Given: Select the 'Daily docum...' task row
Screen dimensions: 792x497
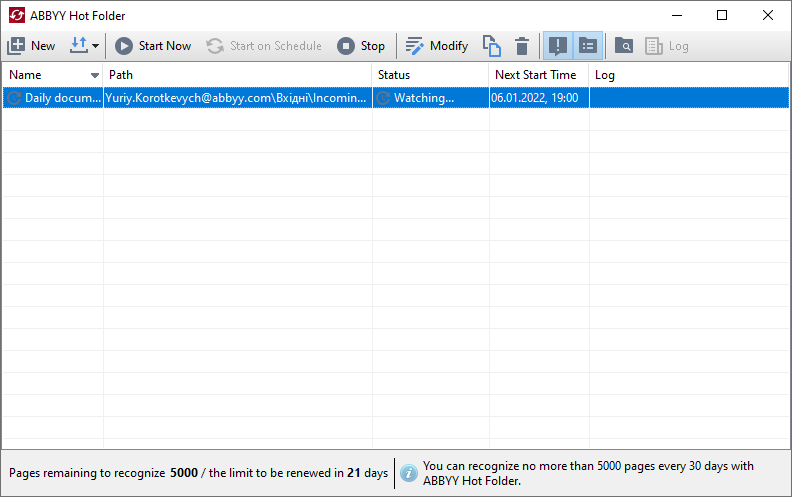Looking at the screenshot, I should click(x=396, y=97).
